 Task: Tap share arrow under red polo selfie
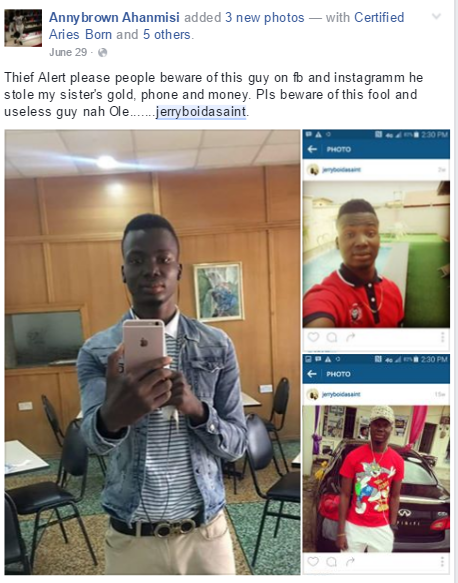(x=350, y=337)
